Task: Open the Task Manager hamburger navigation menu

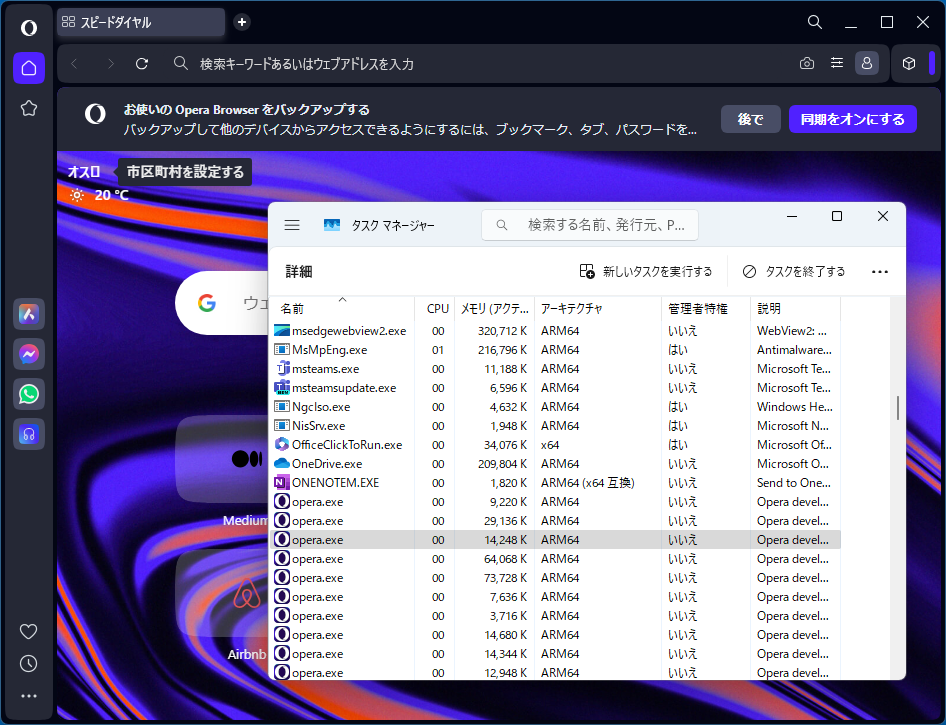Action: (292, 225)
